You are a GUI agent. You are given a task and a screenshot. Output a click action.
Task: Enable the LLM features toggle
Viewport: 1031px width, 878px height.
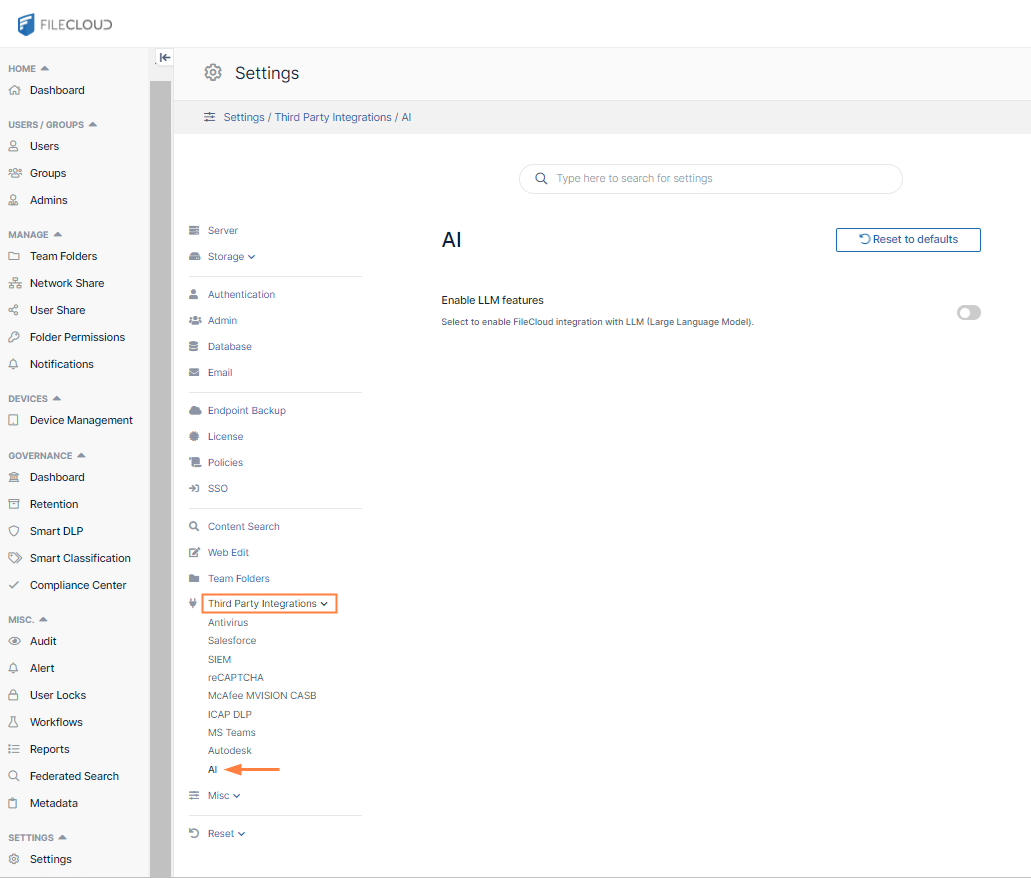[968, 313]
